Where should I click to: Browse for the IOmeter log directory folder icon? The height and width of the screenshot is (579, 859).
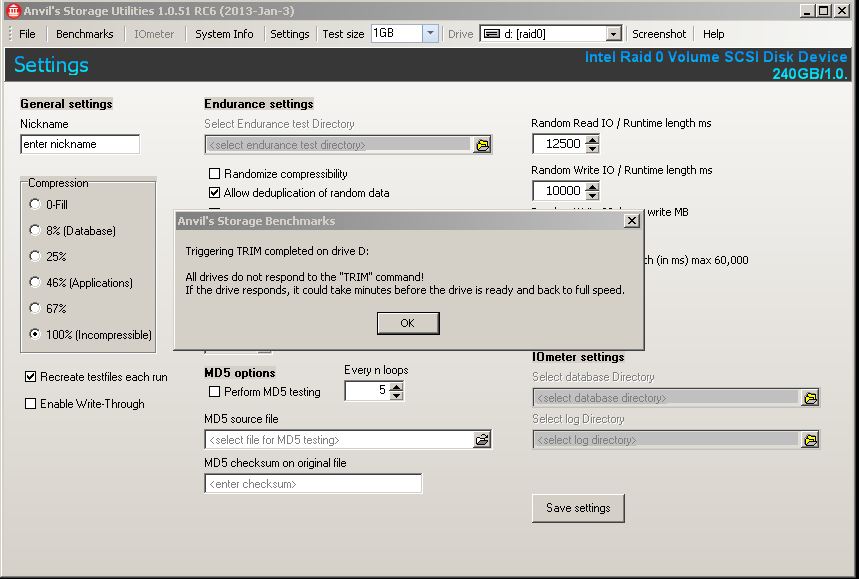pyautogui.click(x=810, y=440)
